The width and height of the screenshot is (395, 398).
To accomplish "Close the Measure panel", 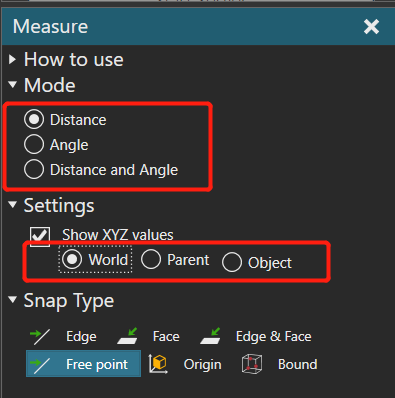I will click(x=371, y=26).
